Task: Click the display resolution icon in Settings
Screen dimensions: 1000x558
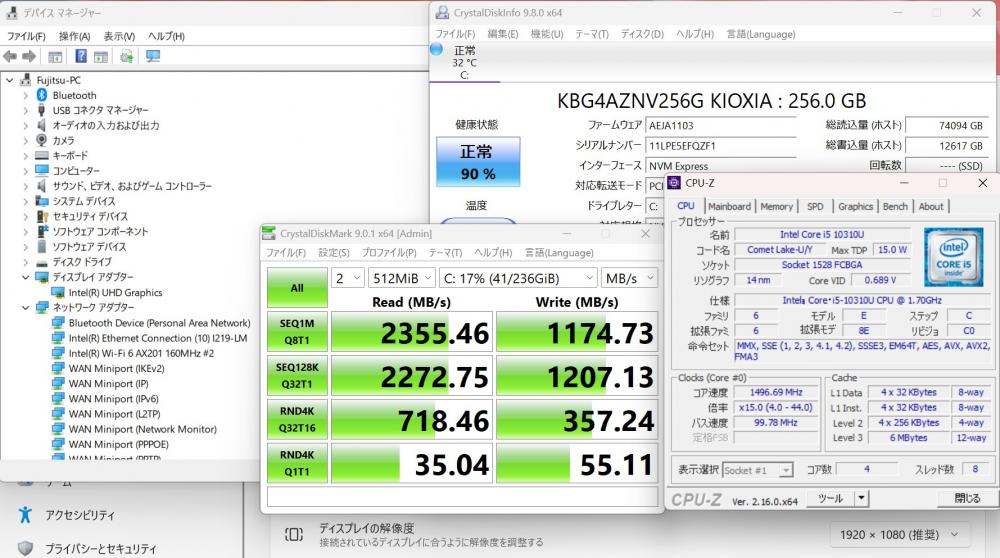Action: [x=294, y=534]
